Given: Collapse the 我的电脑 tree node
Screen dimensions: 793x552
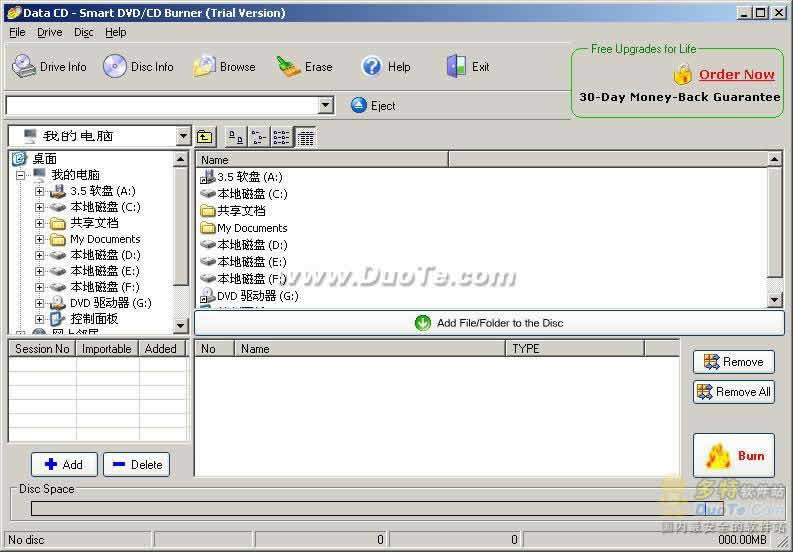Looking at the screenshot, I should [20, 176].
